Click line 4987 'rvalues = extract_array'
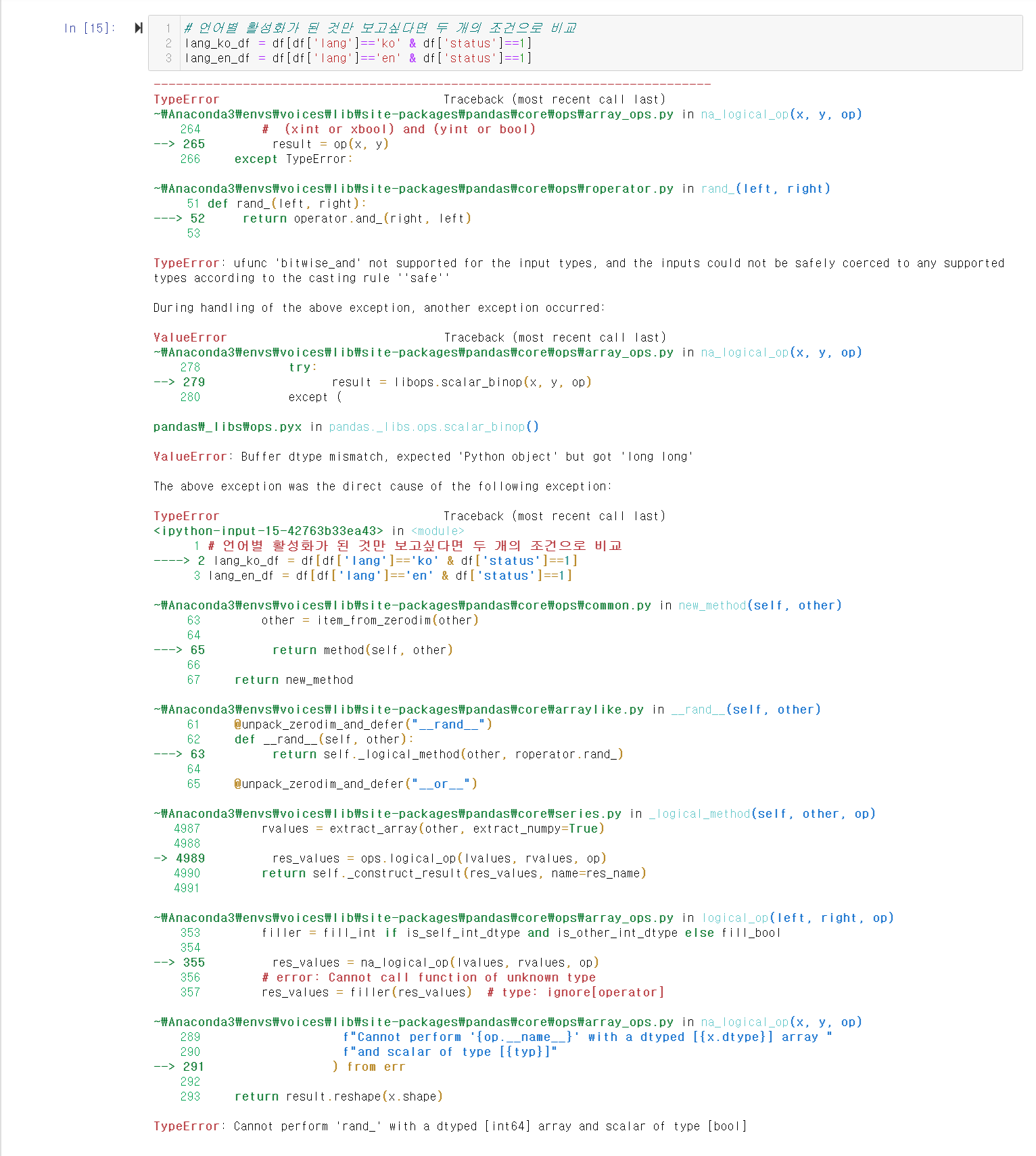This screenshot has height=1156, width=1036. 389,829
